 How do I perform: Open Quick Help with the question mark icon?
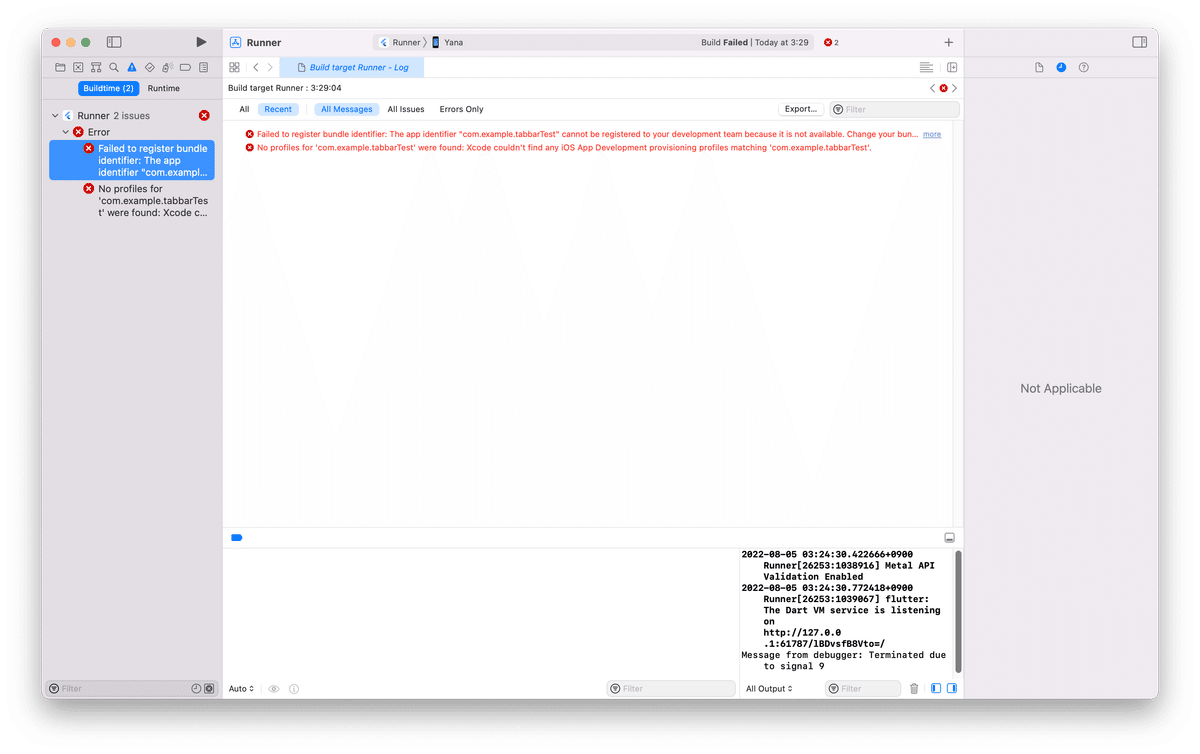(1083, 67)
